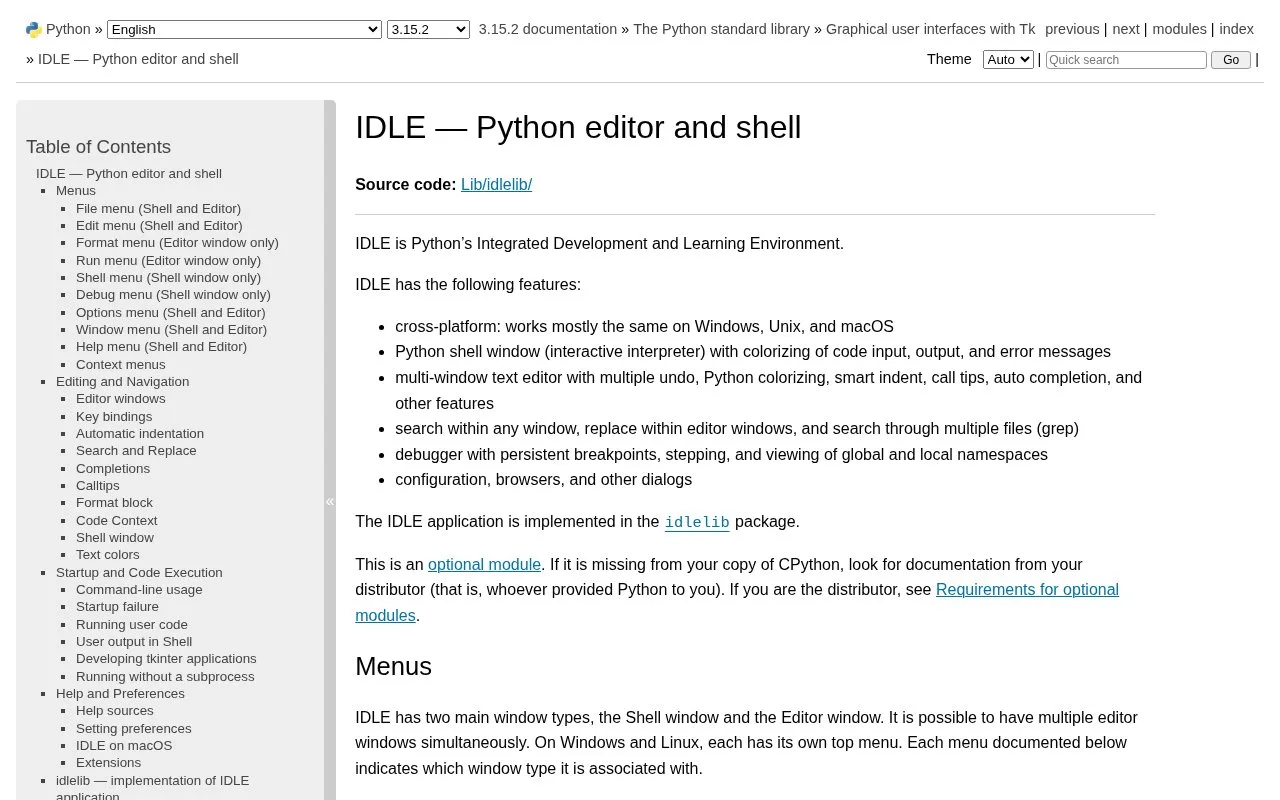Open Run menu (Editor window only) entry

(168, 260)
